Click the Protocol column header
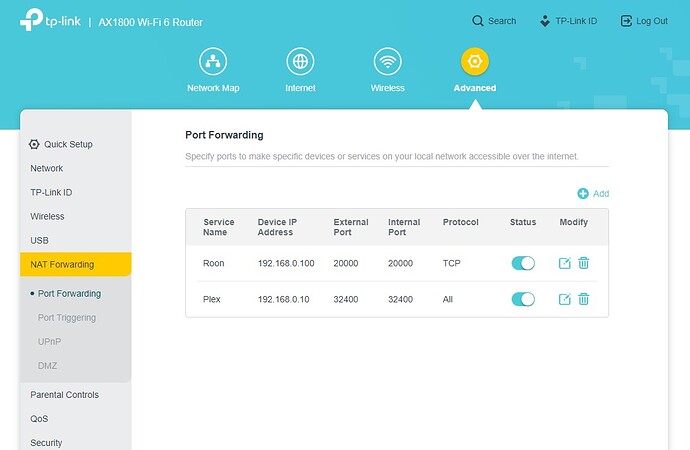Viewport: 690px width, 450px height. tap(460, 222)
